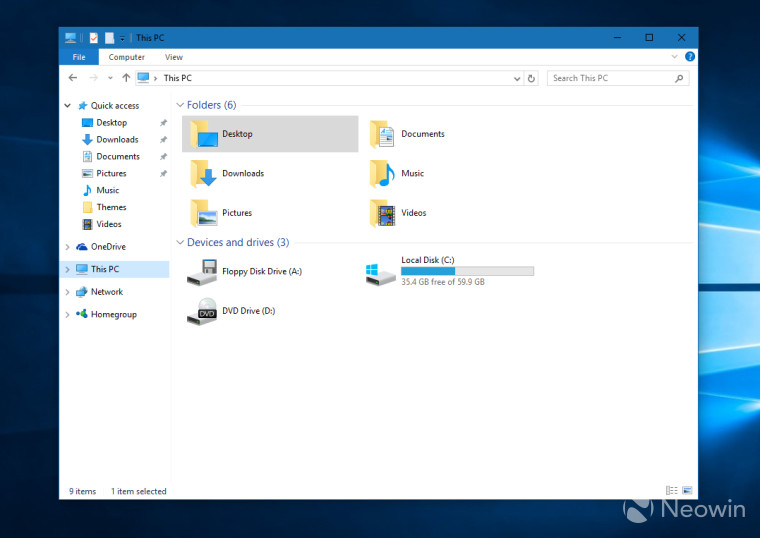Switch to the View ribbon tab

[174, 57]
